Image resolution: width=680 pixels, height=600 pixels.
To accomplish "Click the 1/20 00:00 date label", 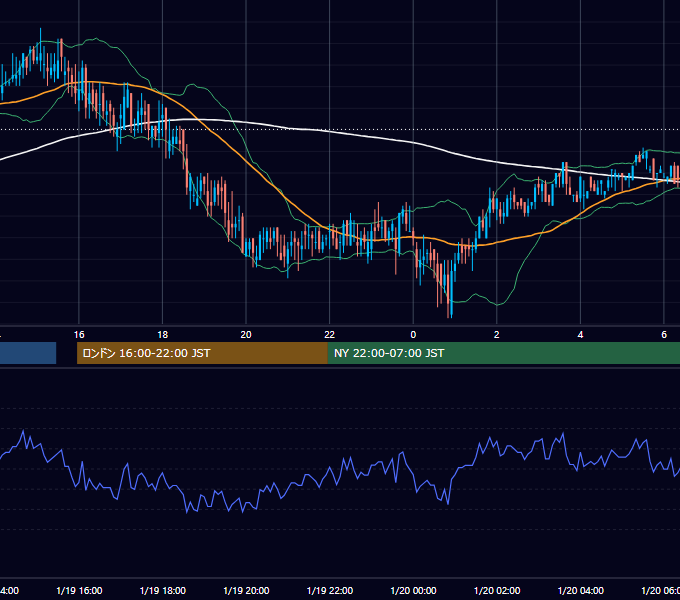I will point(413,590).
